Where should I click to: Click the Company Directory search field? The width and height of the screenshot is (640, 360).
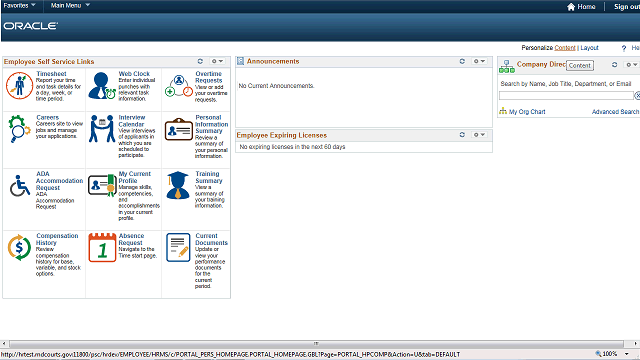(x=566, y=96)
